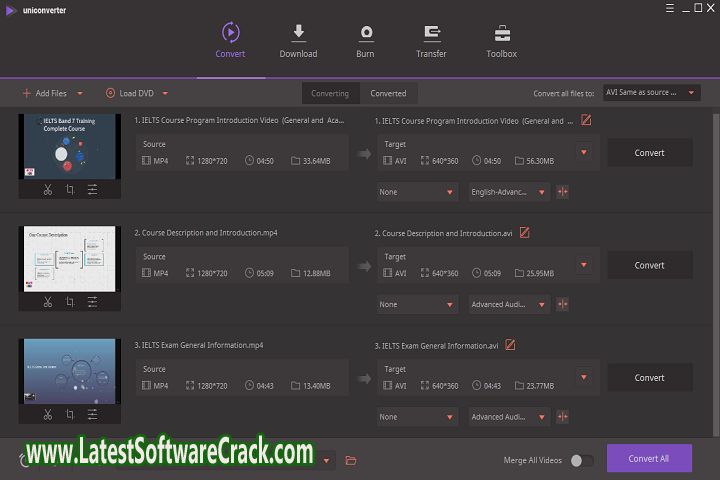The height and width of the screenshot is (480, 720).
Task: Click the Download icon in the top navigation
Action: coord(298,33)
